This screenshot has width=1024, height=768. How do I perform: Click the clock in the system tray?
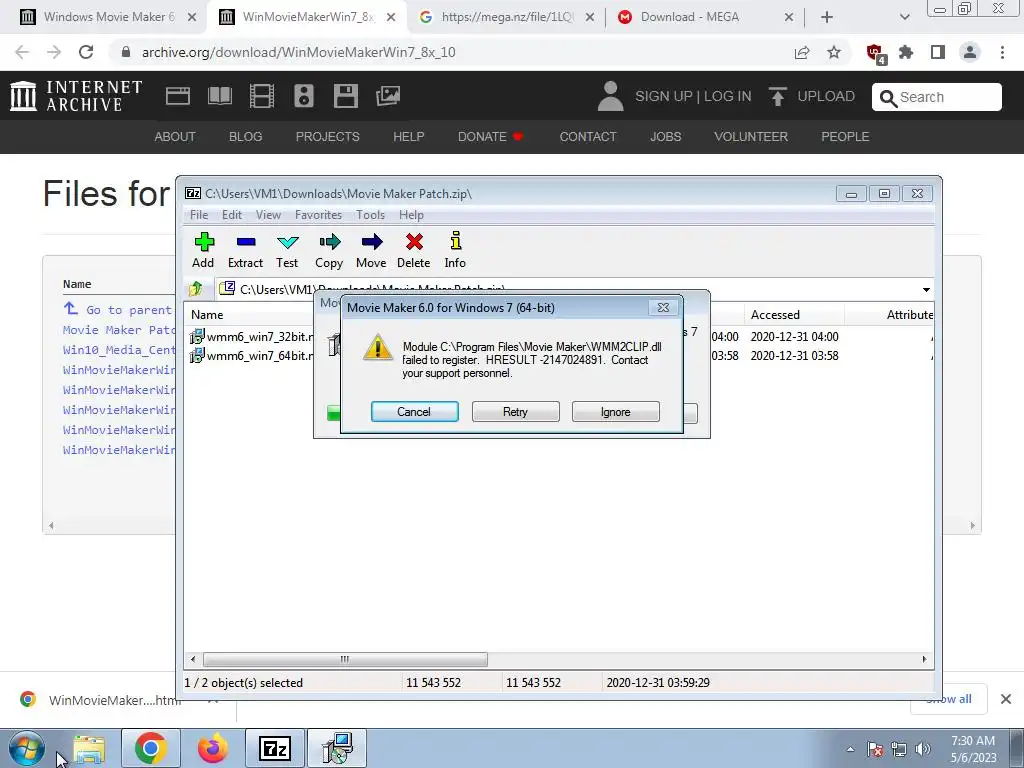click(973, 749)
